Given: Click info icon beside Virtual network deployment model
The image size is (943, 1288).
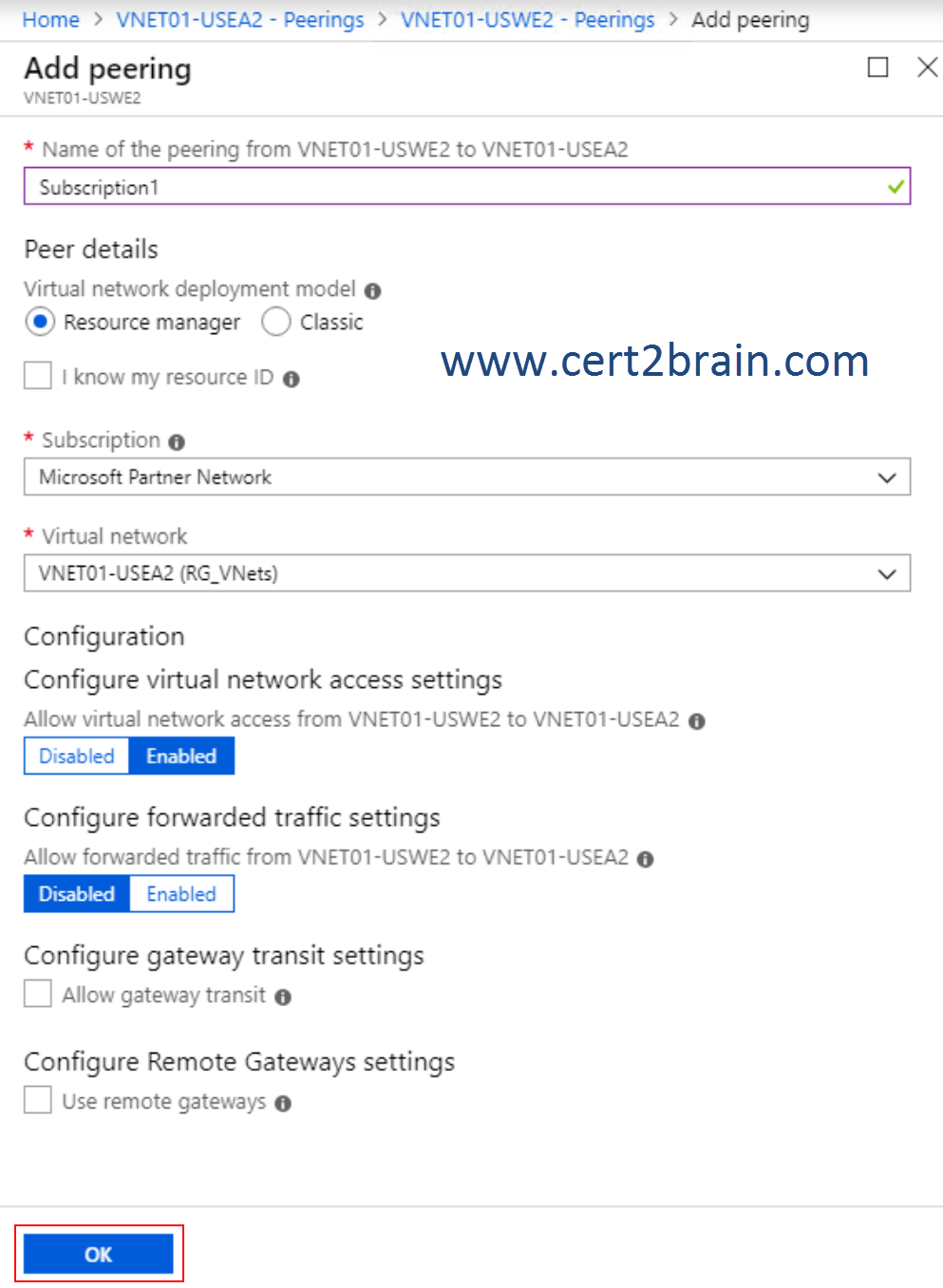Looking at the screenshot, I should pyautogui.click(x=372, y=291).
